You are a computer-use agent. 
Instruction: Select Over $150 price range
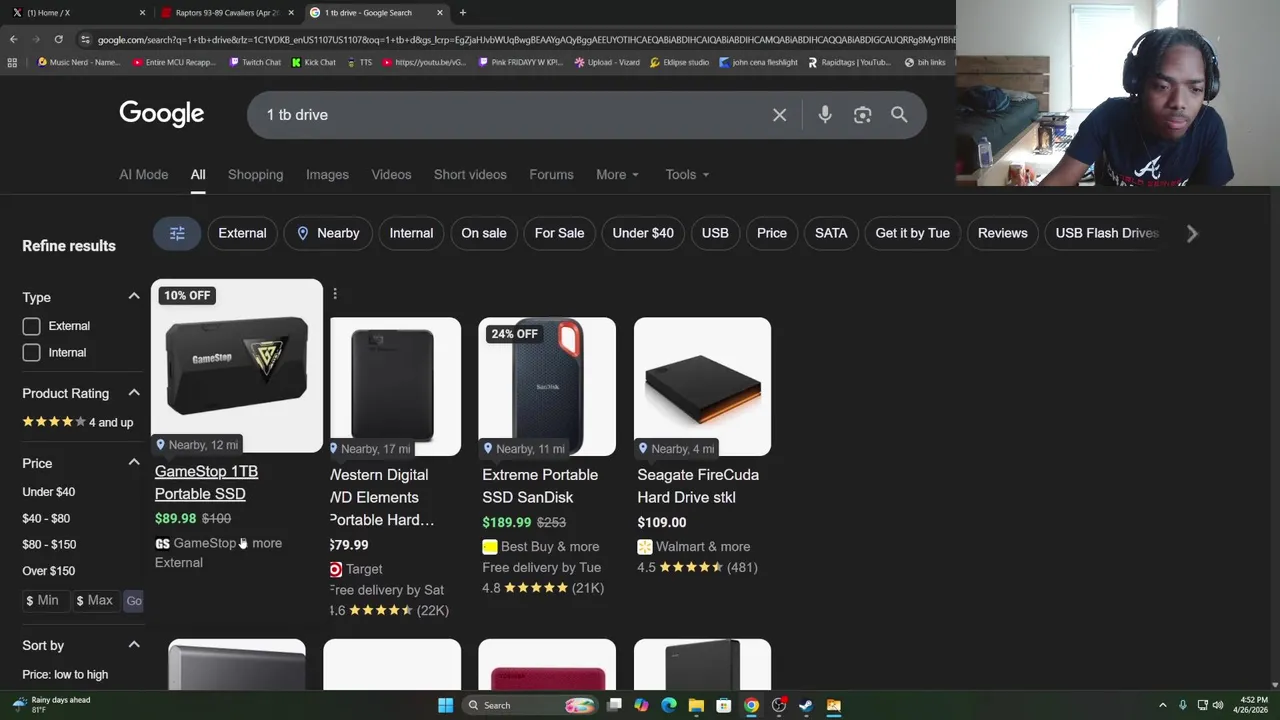pyautogui.click(x=48, y=570)
